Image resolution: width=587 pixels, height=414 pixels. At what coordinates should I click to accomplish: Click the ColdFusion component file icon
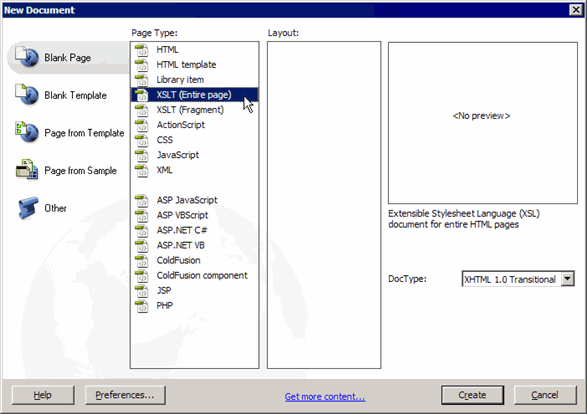[142, 276]
